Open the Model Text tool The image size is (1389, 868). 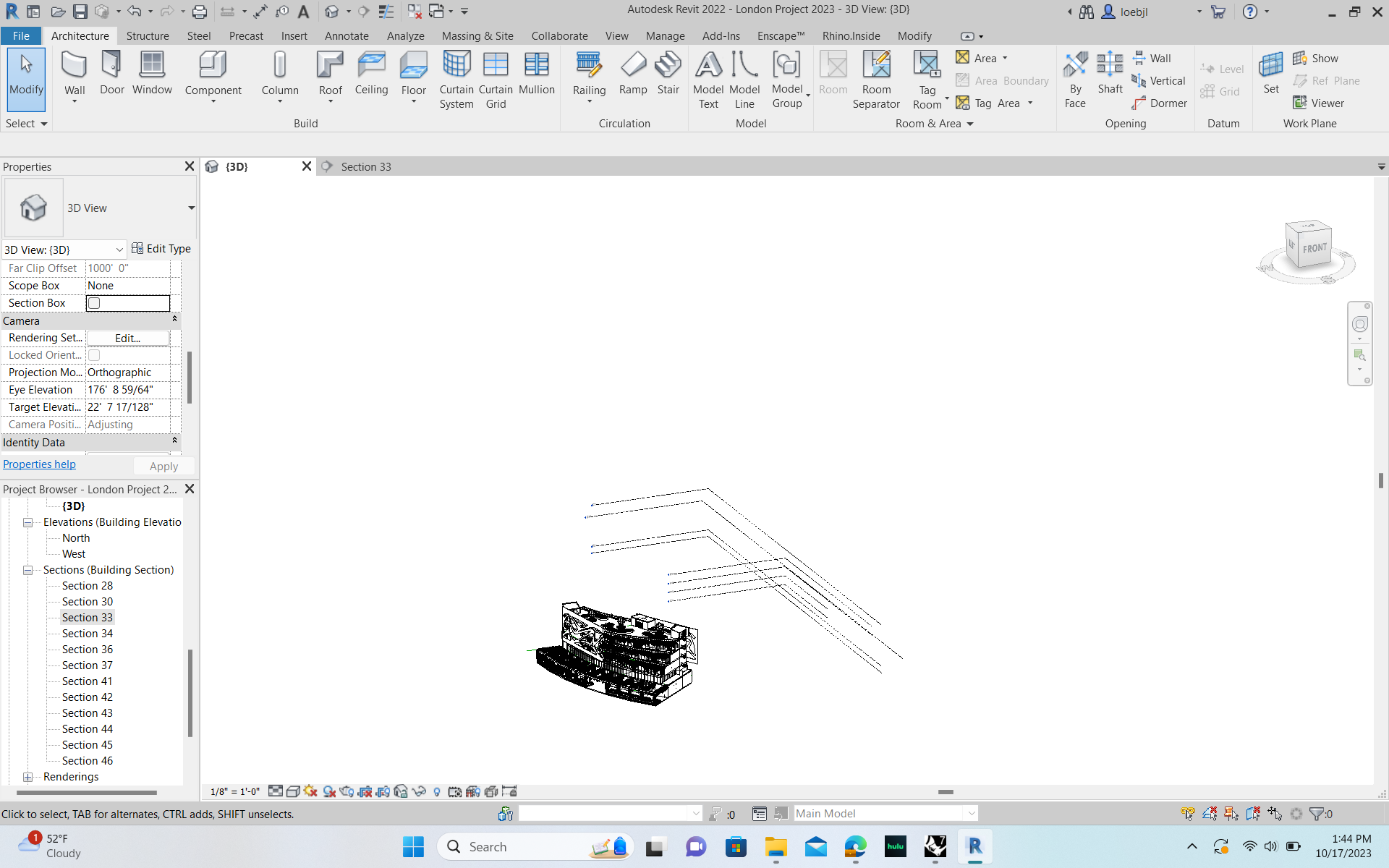pyautogui.click(x=708, y=80)
